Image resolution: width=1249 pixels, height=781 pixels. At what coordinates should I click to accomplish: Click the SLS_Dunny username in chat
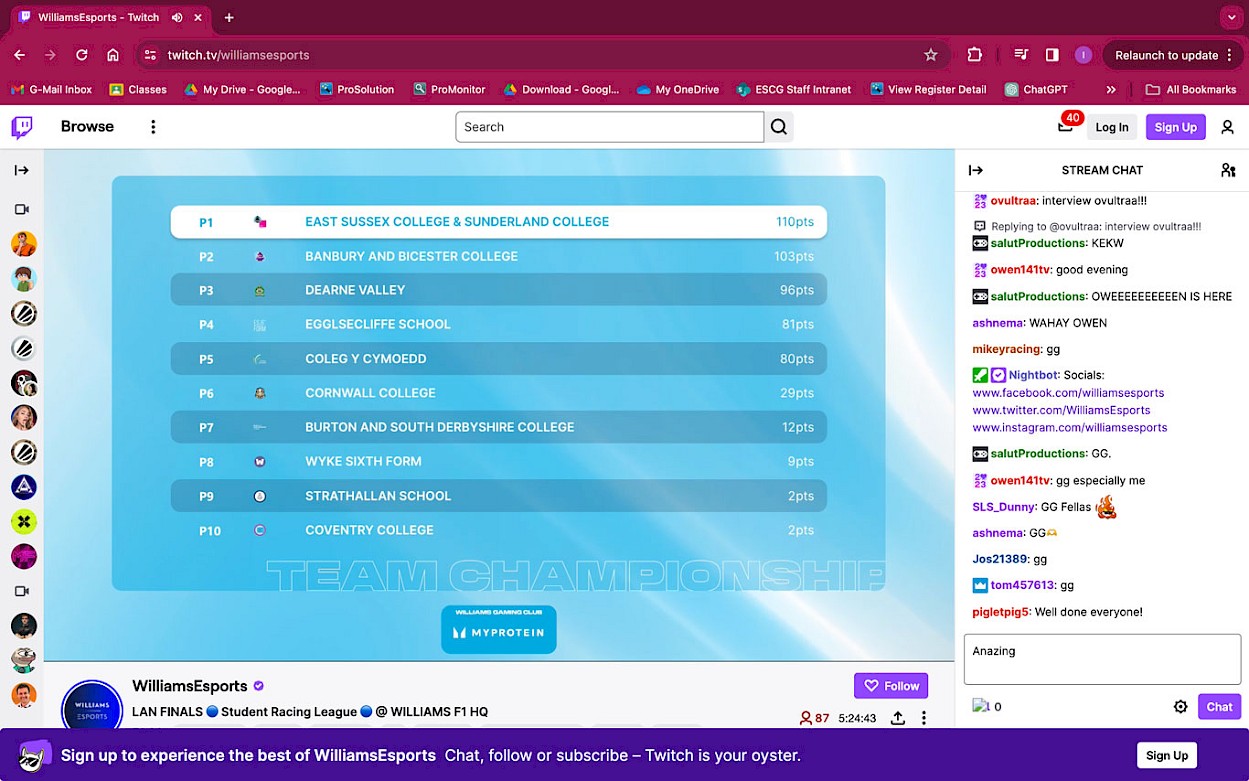[x=1003, y=507]
